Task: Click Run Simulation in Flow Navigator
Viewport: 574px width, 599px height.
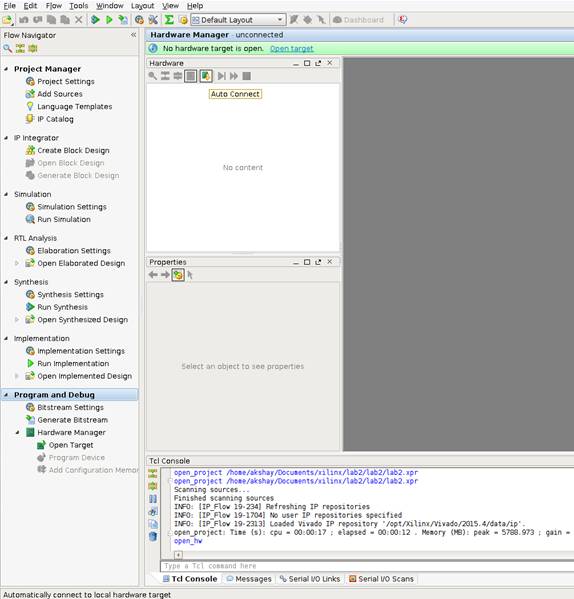Action: tap(58, 219)
